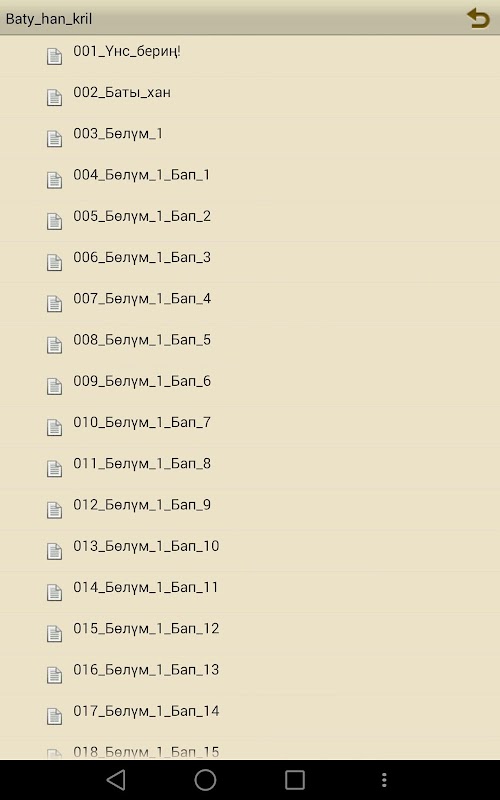500x800 pixels.
Task: Tap the back arrow icon in header
Action: pos(478,18)
